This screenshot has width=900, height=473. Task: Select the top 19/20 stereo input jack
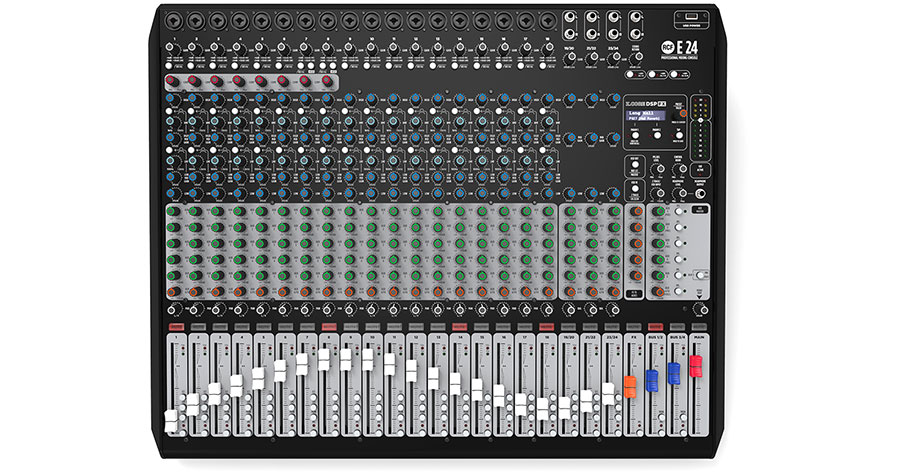coord(570,17)
